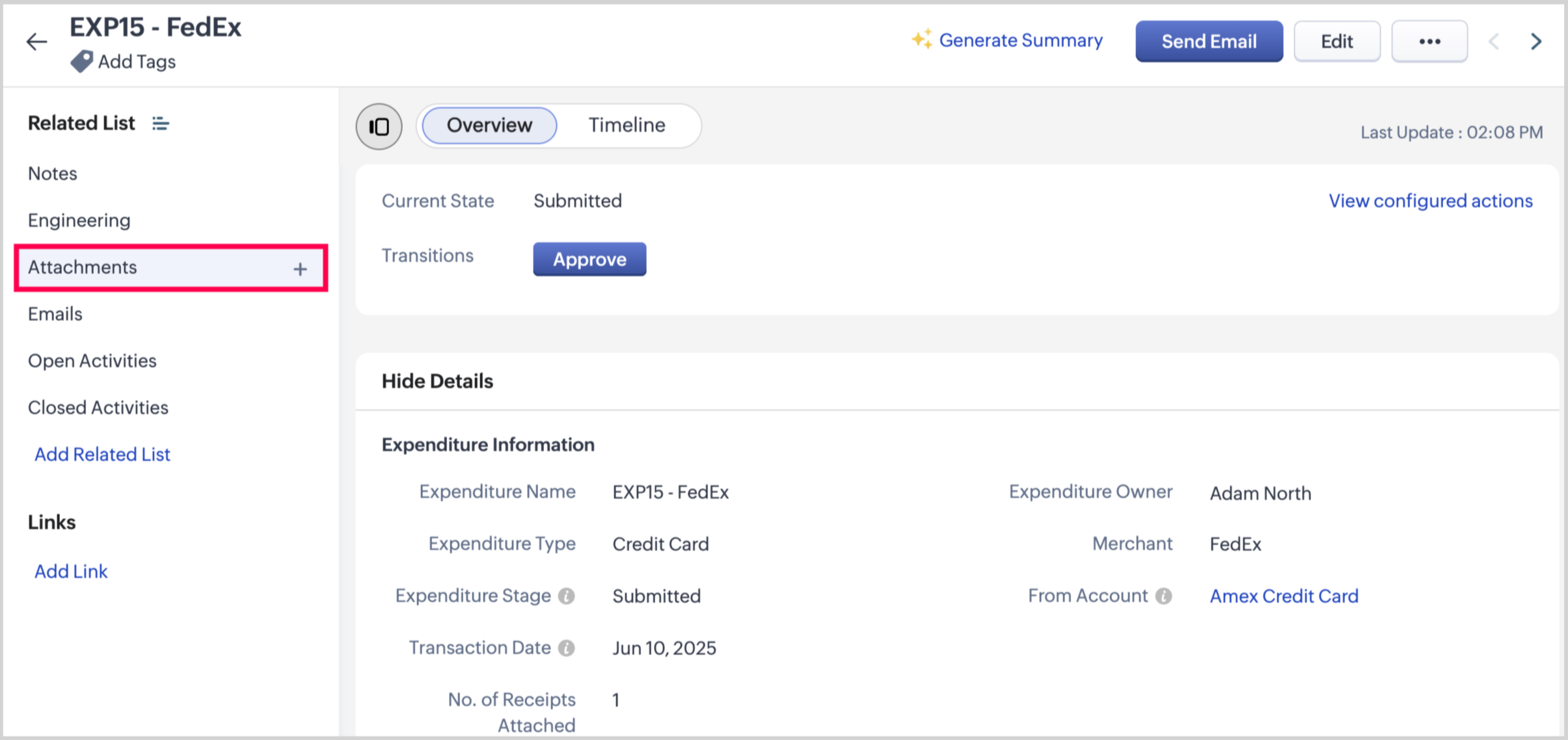
Task: Go to previous record chevron
Action: [1494, 42]
